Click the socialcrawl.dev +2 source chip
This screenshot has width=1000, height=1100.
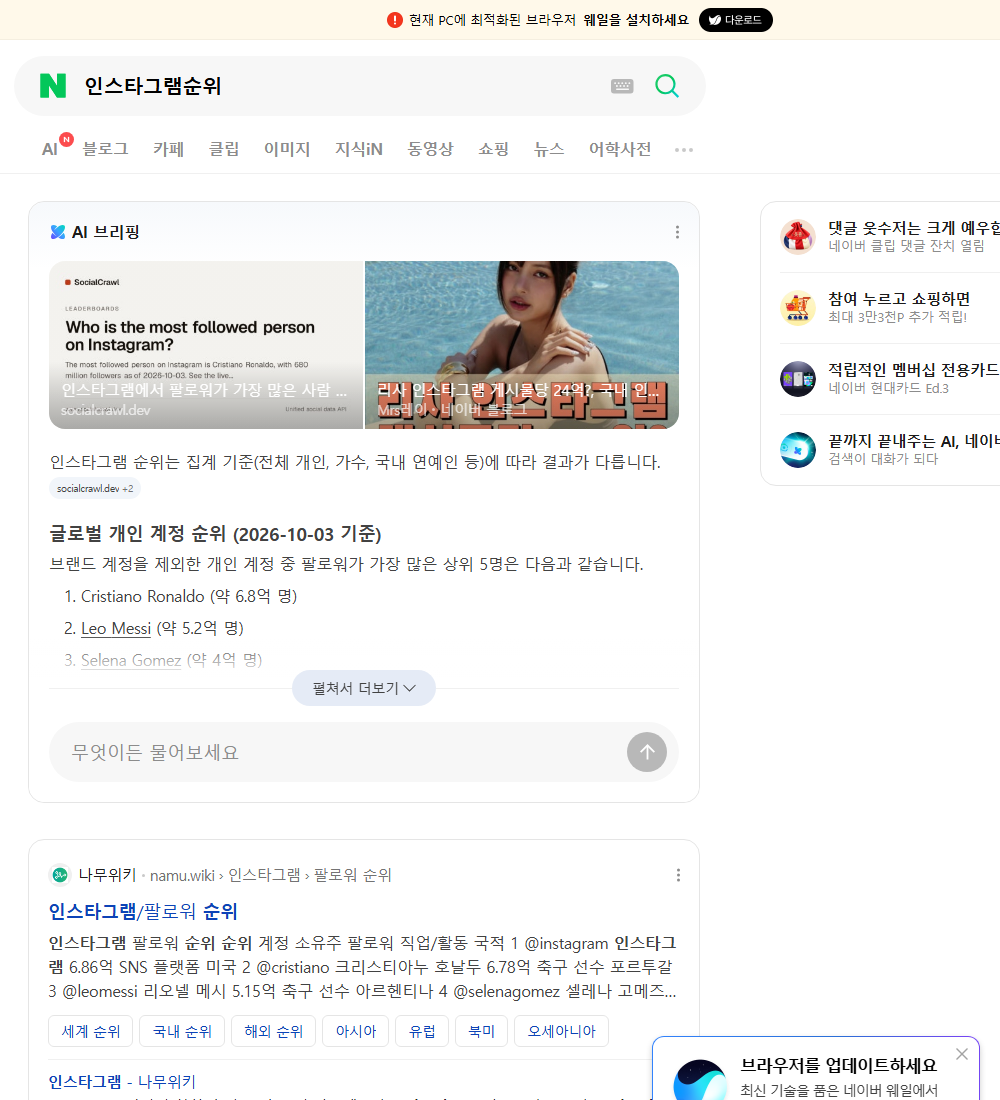tap(95, 488)
